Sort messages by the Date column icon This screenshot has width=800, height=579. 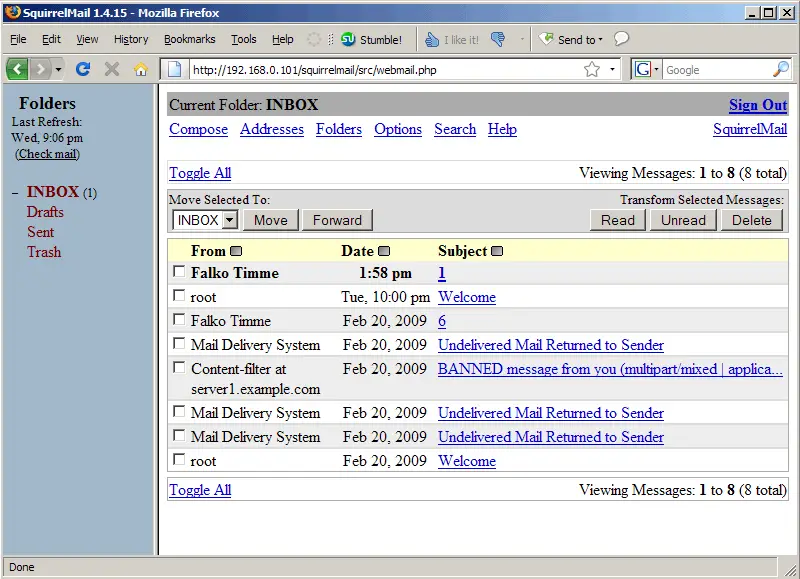pyautogui.click(x=384, y=251)
